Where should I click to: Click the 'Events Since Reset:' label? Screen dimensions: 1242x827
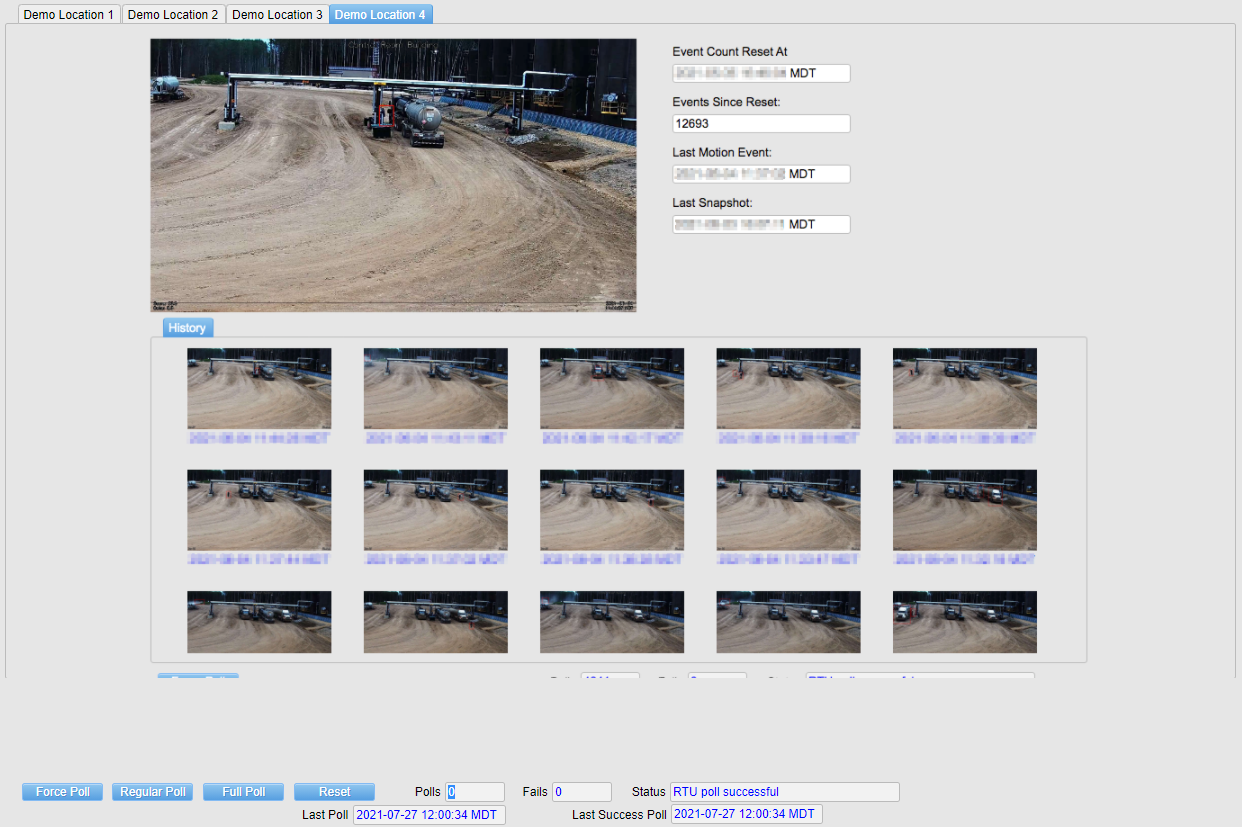pyautogui.click(x=727, y=102)
